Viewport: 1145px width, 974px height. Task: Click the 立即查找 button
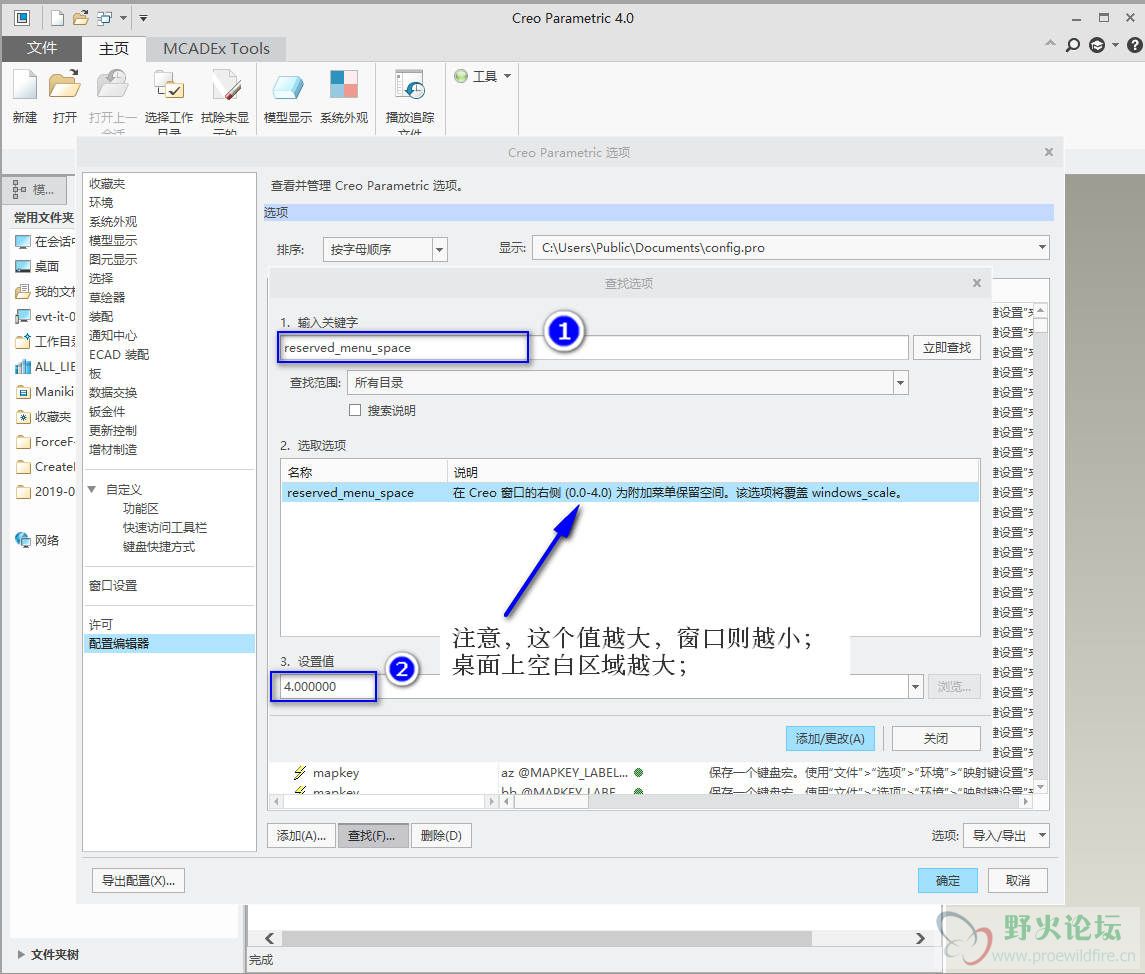coord(946,348)
